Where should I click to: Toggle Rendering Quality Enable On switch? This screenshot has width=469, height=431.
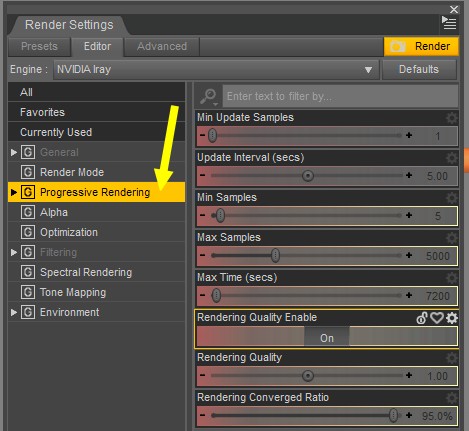(327, 338)
